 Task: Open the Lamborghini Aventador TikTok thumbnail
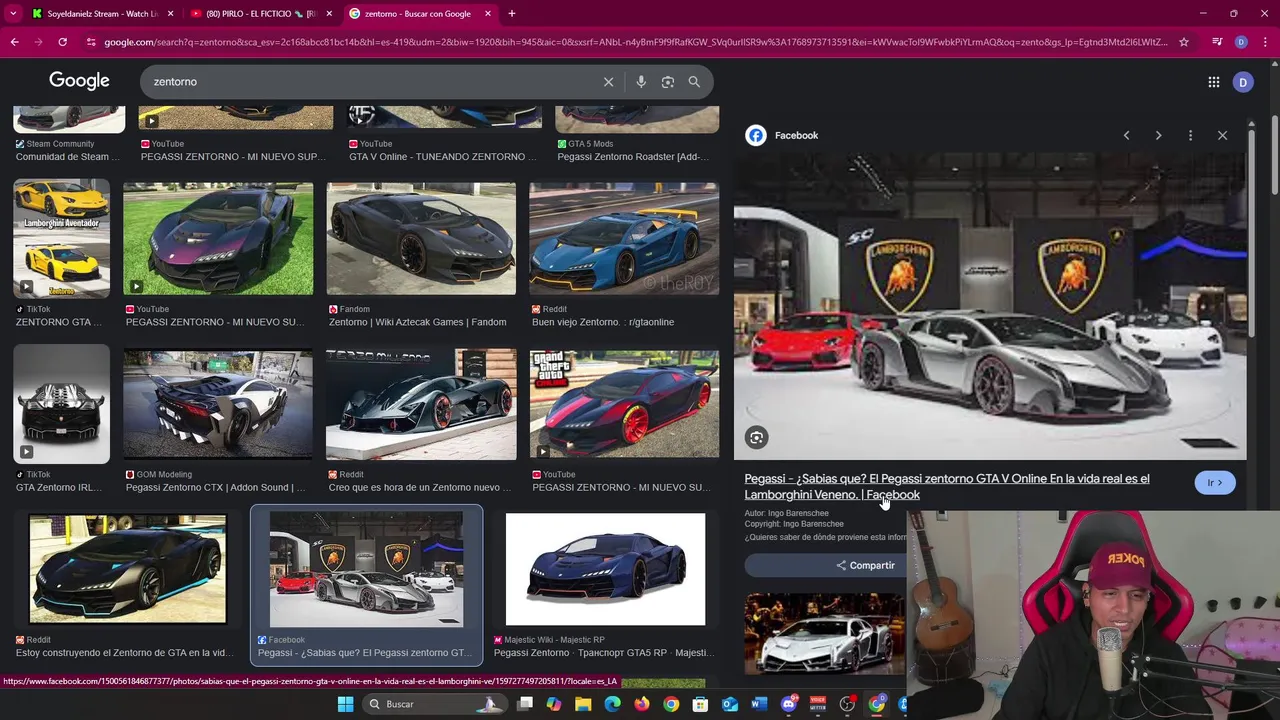point(62,239)
